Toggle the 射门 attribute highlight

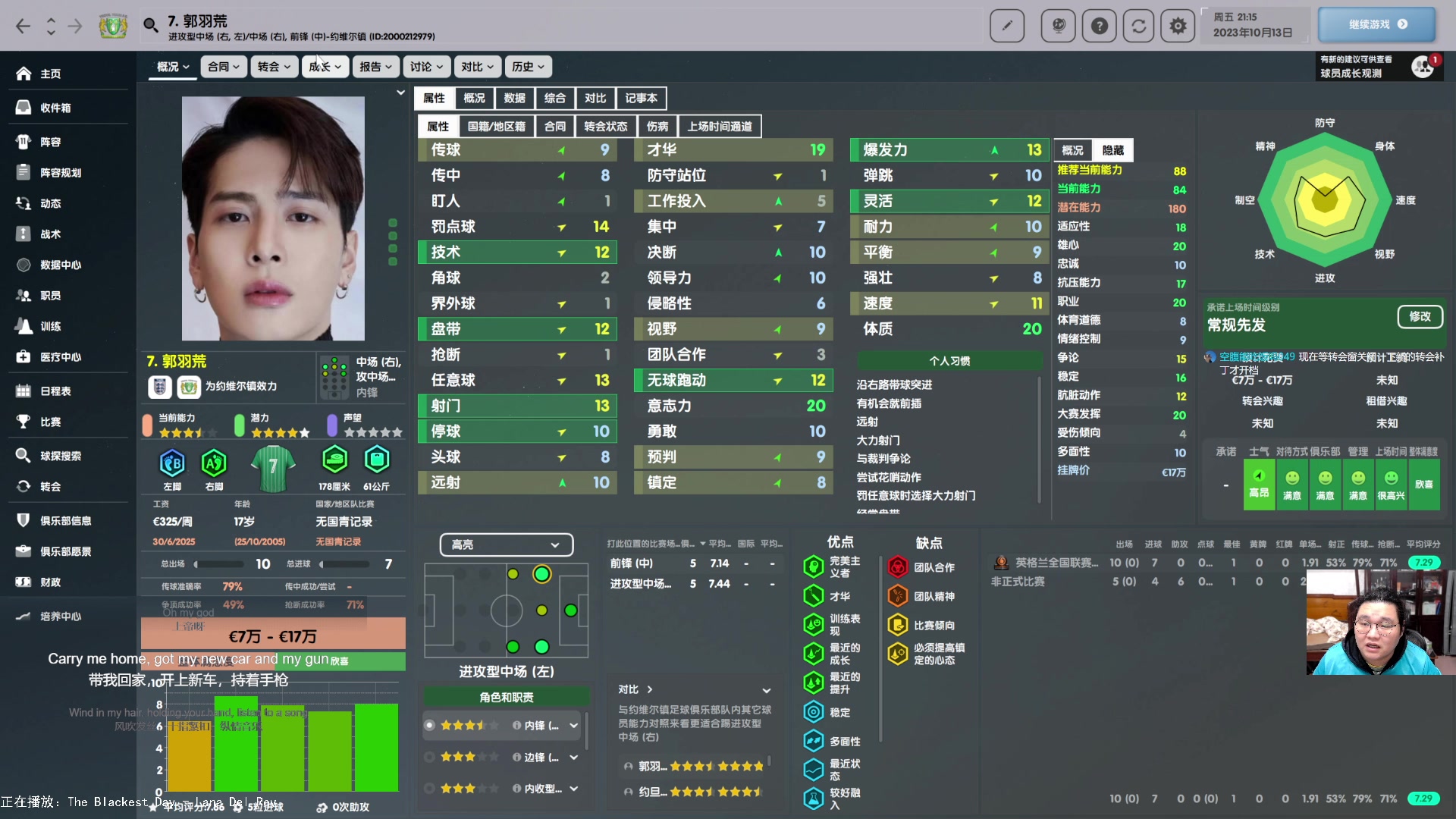point(517,406)
